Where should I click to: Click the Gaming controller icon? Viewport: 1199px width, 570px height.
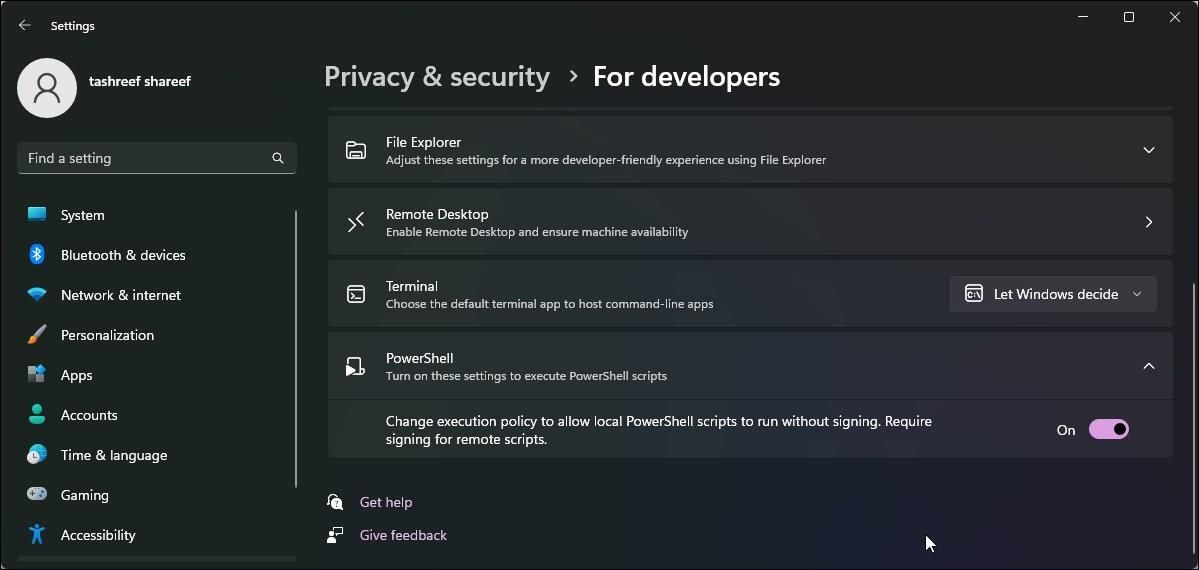click(x=37, y=494)
